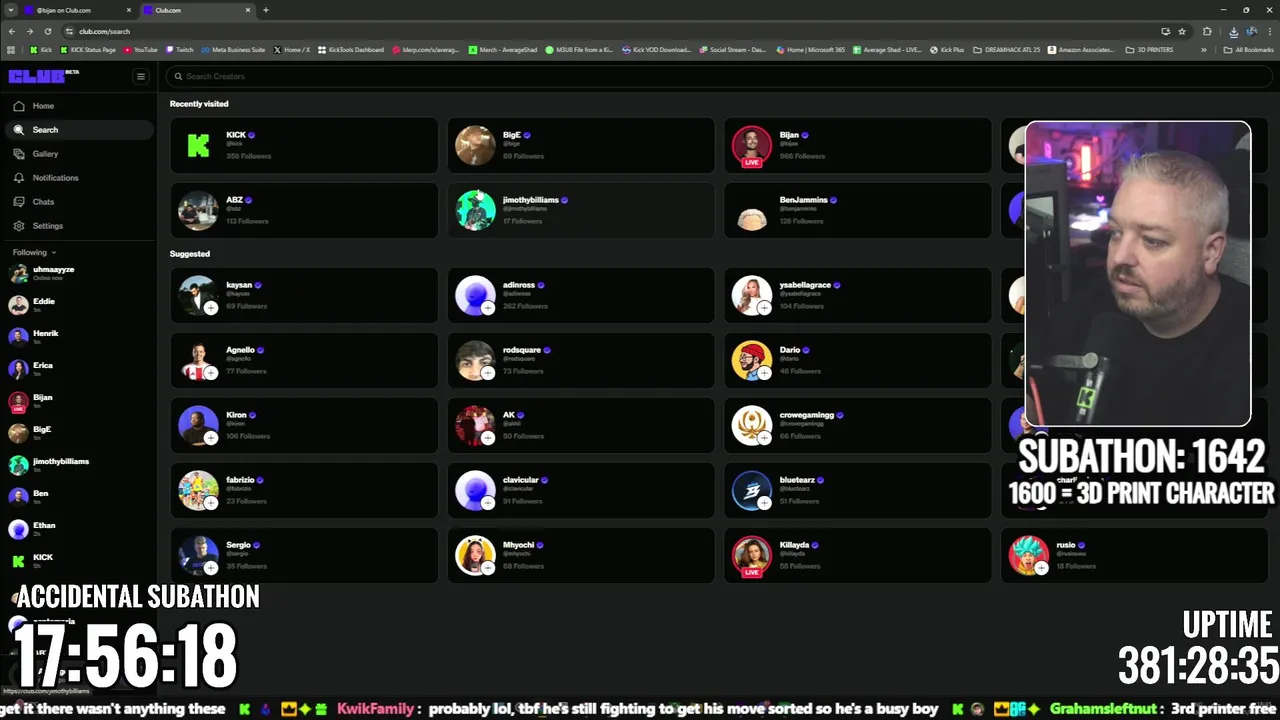1280x720 pixels.
Task: Open the Home page in Club sidebar
Action: (77, 106)
